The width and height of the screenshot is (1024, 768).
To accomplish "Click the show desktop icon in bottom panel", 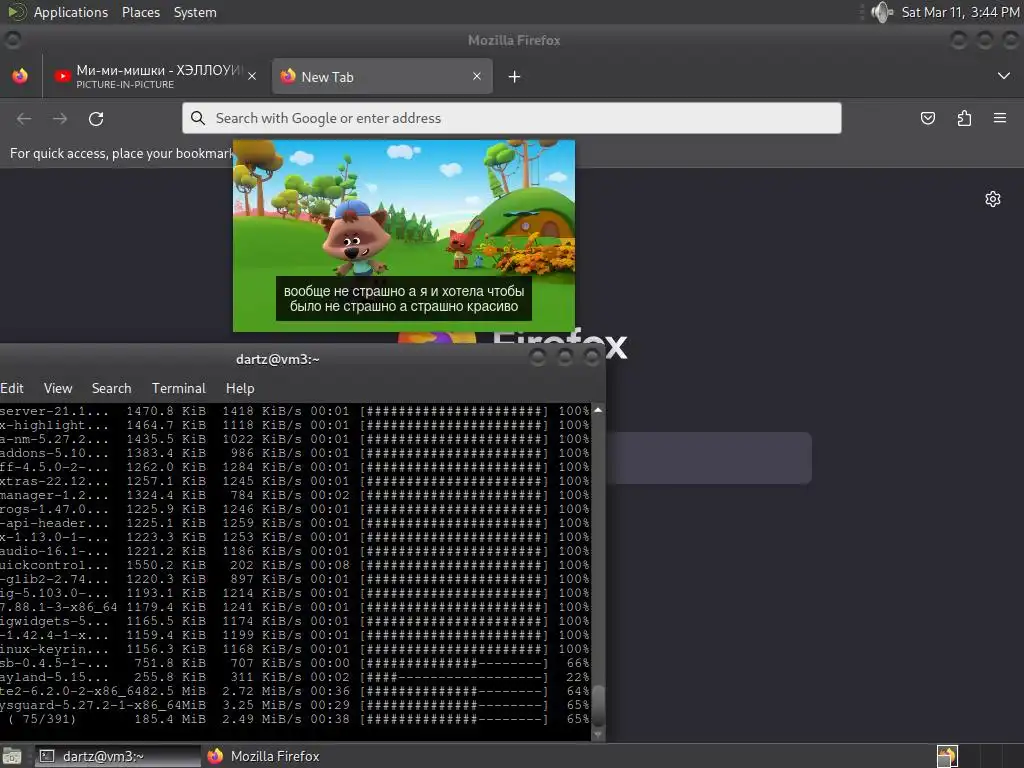I will pos(11,756).
